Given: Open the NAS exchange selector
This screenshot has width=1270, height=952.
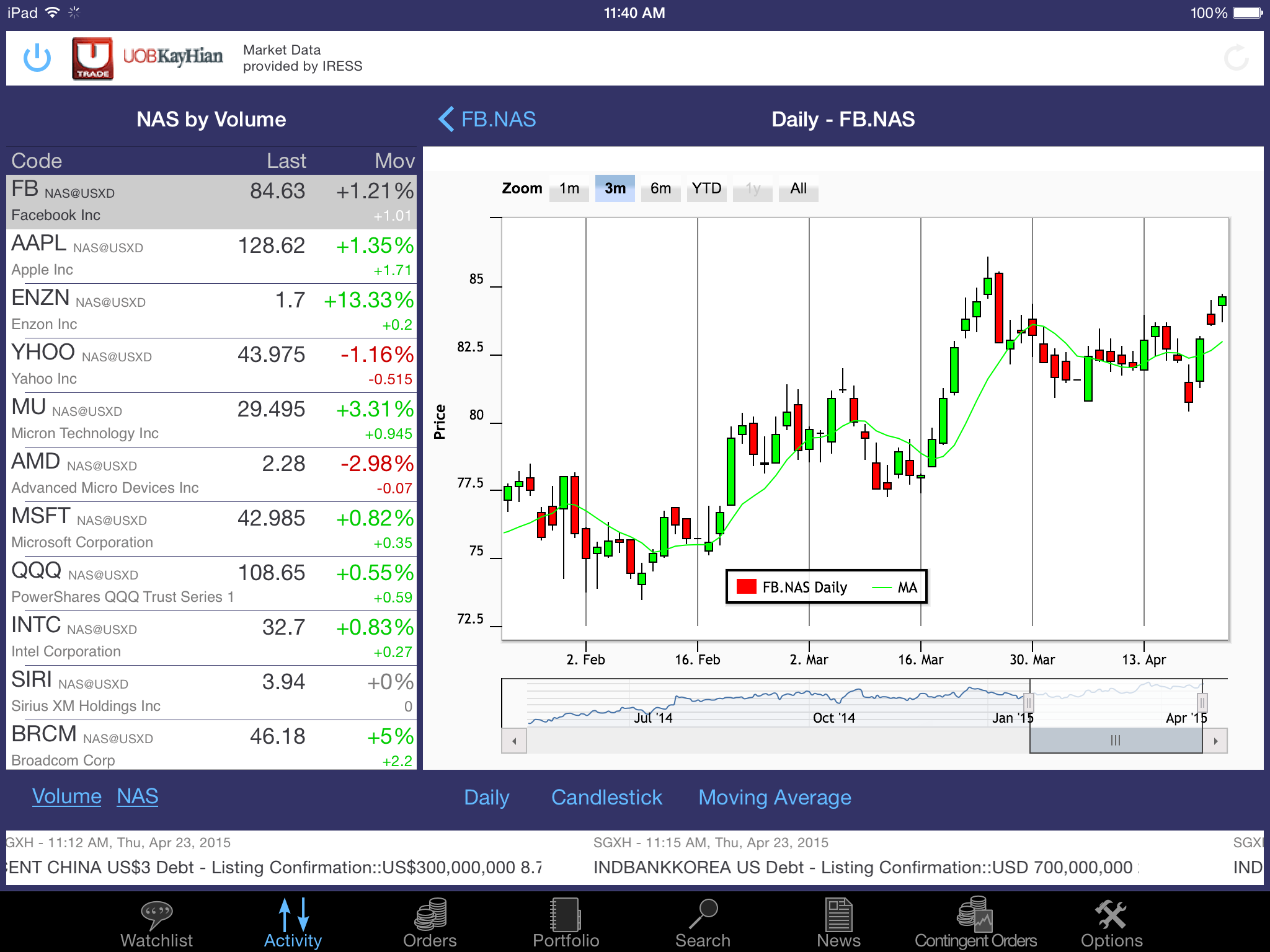Looking at the screenshot, I should tap(138, 796).
